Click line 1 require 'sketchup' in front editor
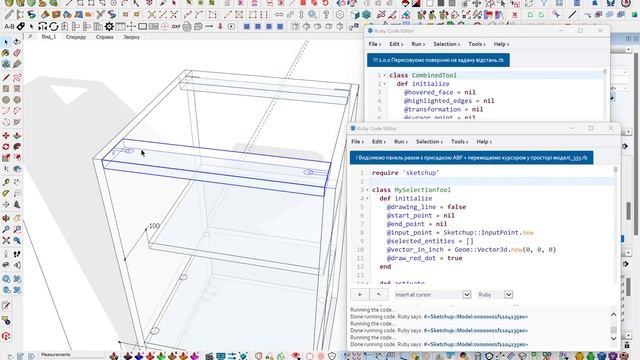640x360 pixels. tap(406, 173)
